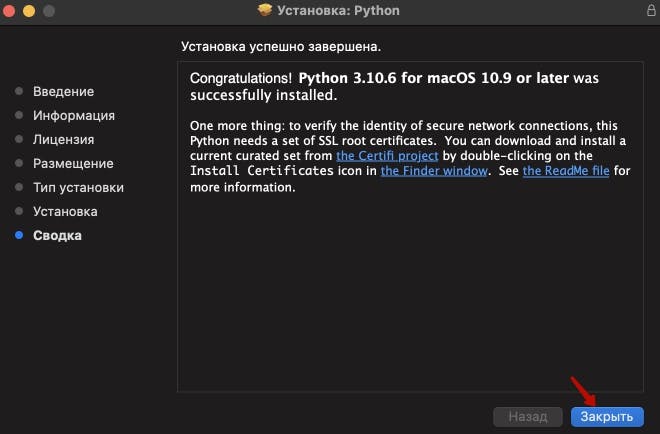Click the Назад button
The width and height of the screenshot is (660, 434).
(528, 417)
